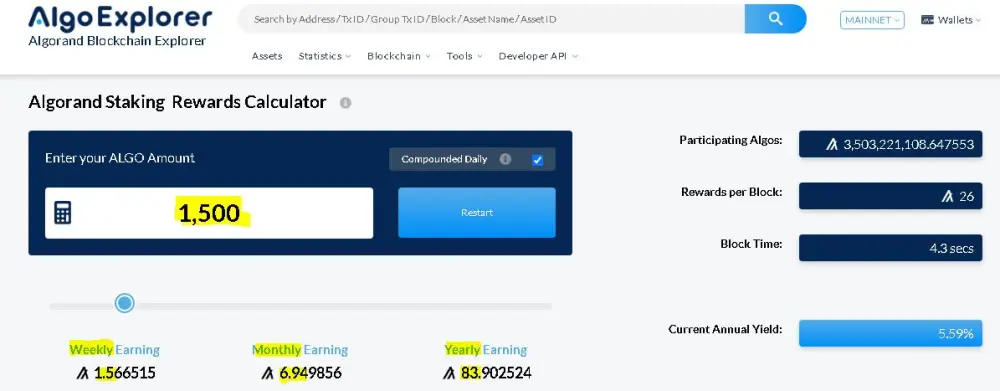This screenshot has width=1000, height=391.
Task: Click the Algo symbol in Rewards per Block
Action: click(948, 196)
